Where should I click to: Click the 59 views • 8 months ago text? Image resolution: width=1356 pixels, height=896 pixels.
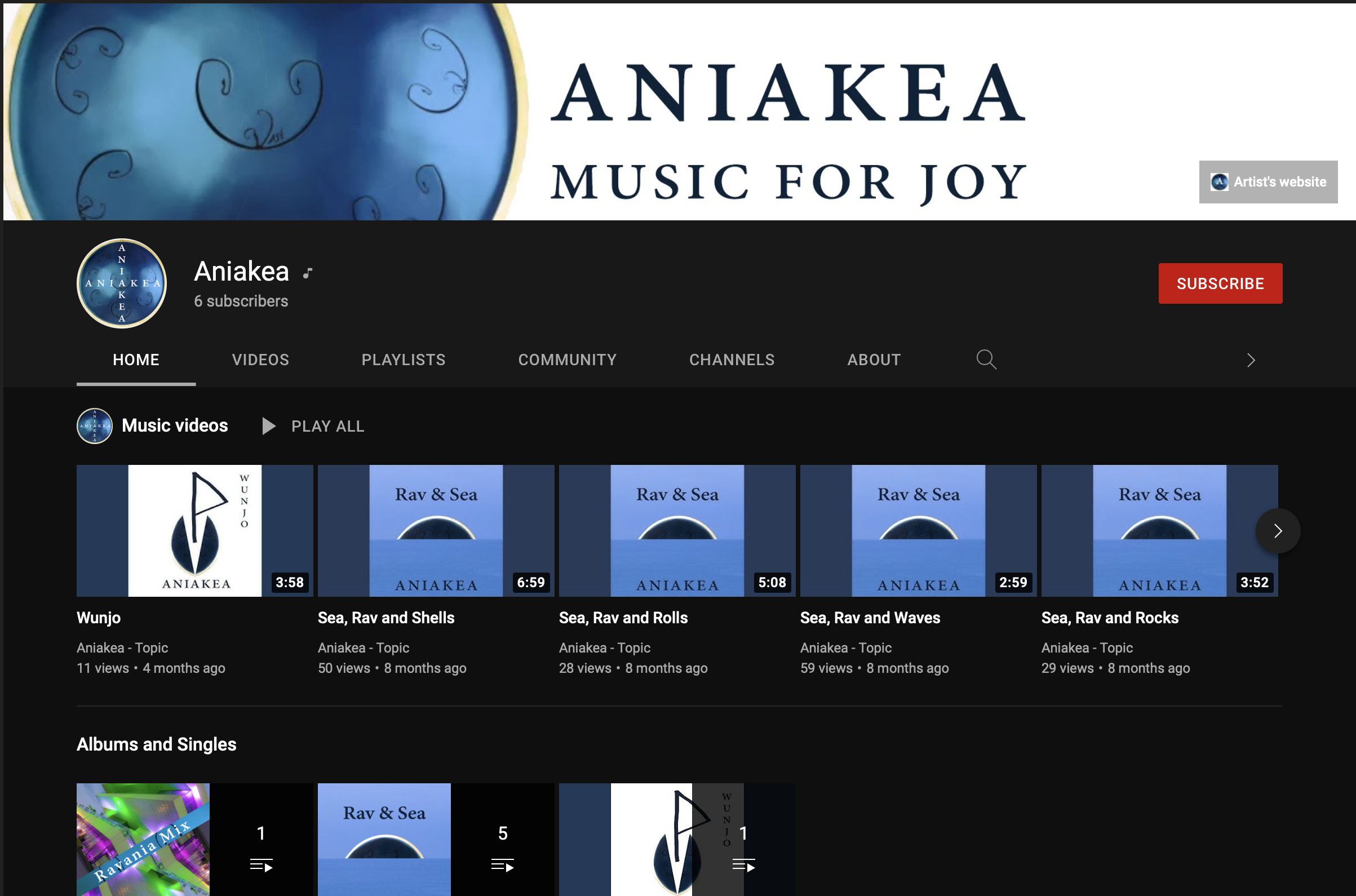tap(874, 668)
